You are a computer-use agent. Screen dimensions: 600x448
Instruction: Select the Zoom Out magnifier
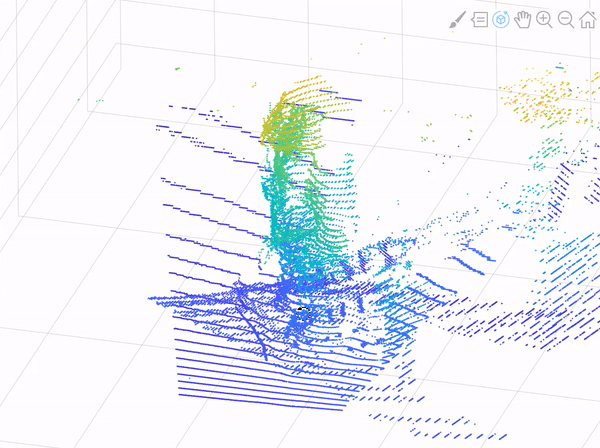566,20
